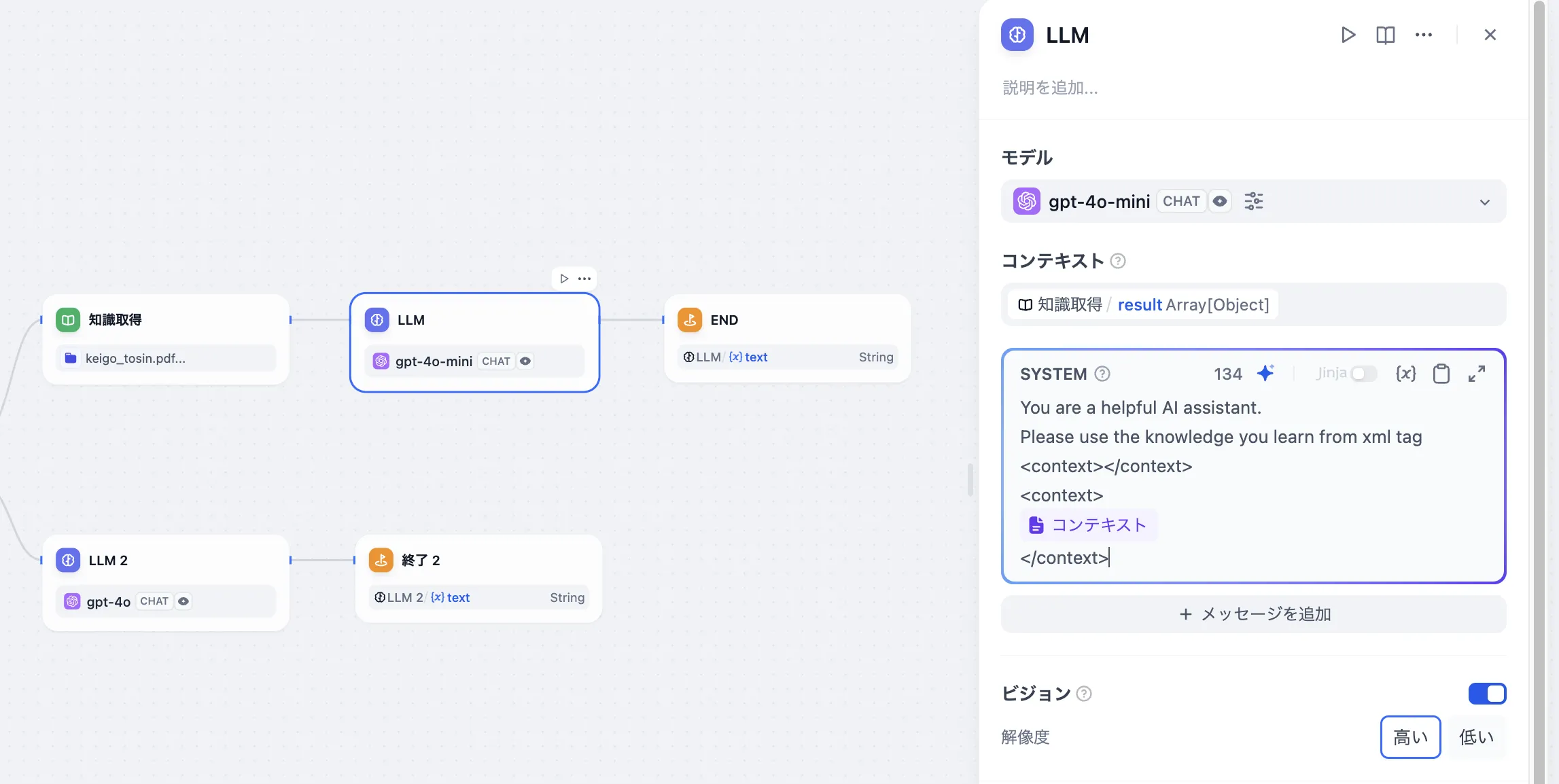This screenshot has height=784, width=1559.
Task: Disable the ビジョン vision toggle
Action: (x=1487, y=694)
